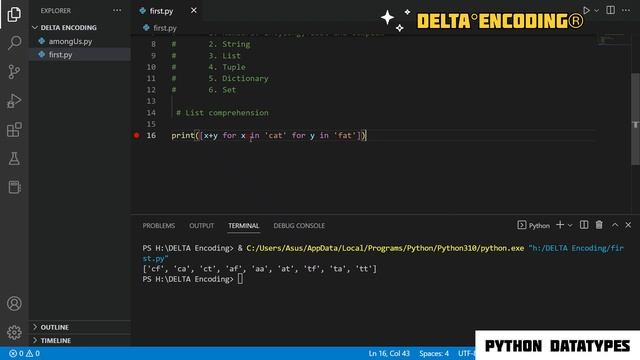Screen dimensions: 640x360
Task: Click the editor vertical scrollbar
Action: click(636, 119)
